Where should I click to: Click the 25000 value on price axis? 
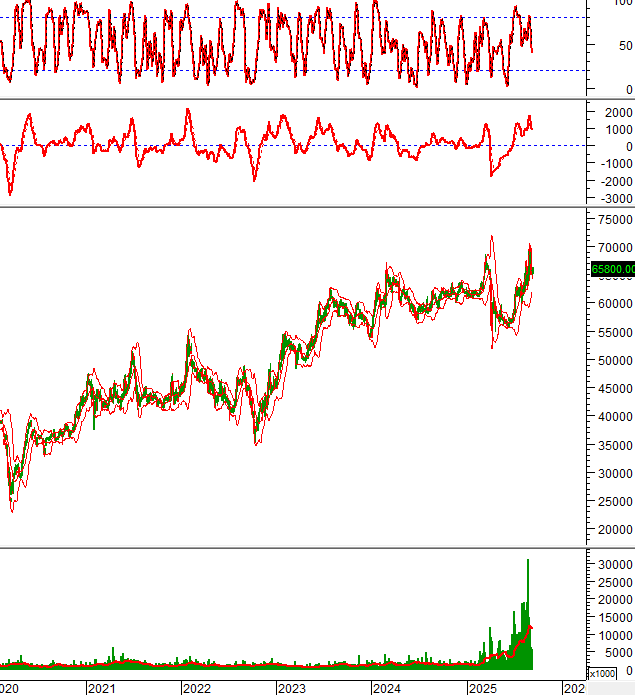[615, 501]
